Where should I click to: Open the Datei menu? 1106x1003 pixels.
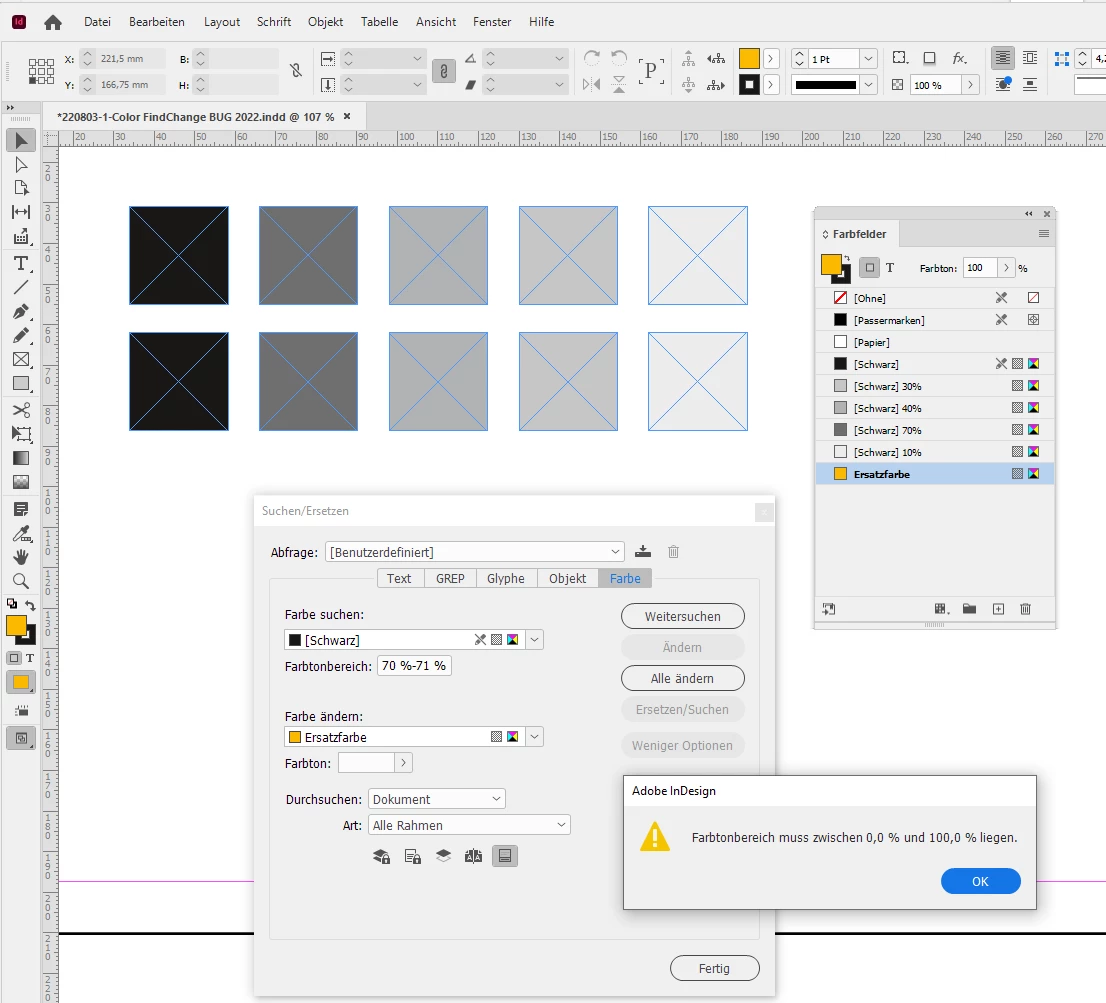[97, 22]
